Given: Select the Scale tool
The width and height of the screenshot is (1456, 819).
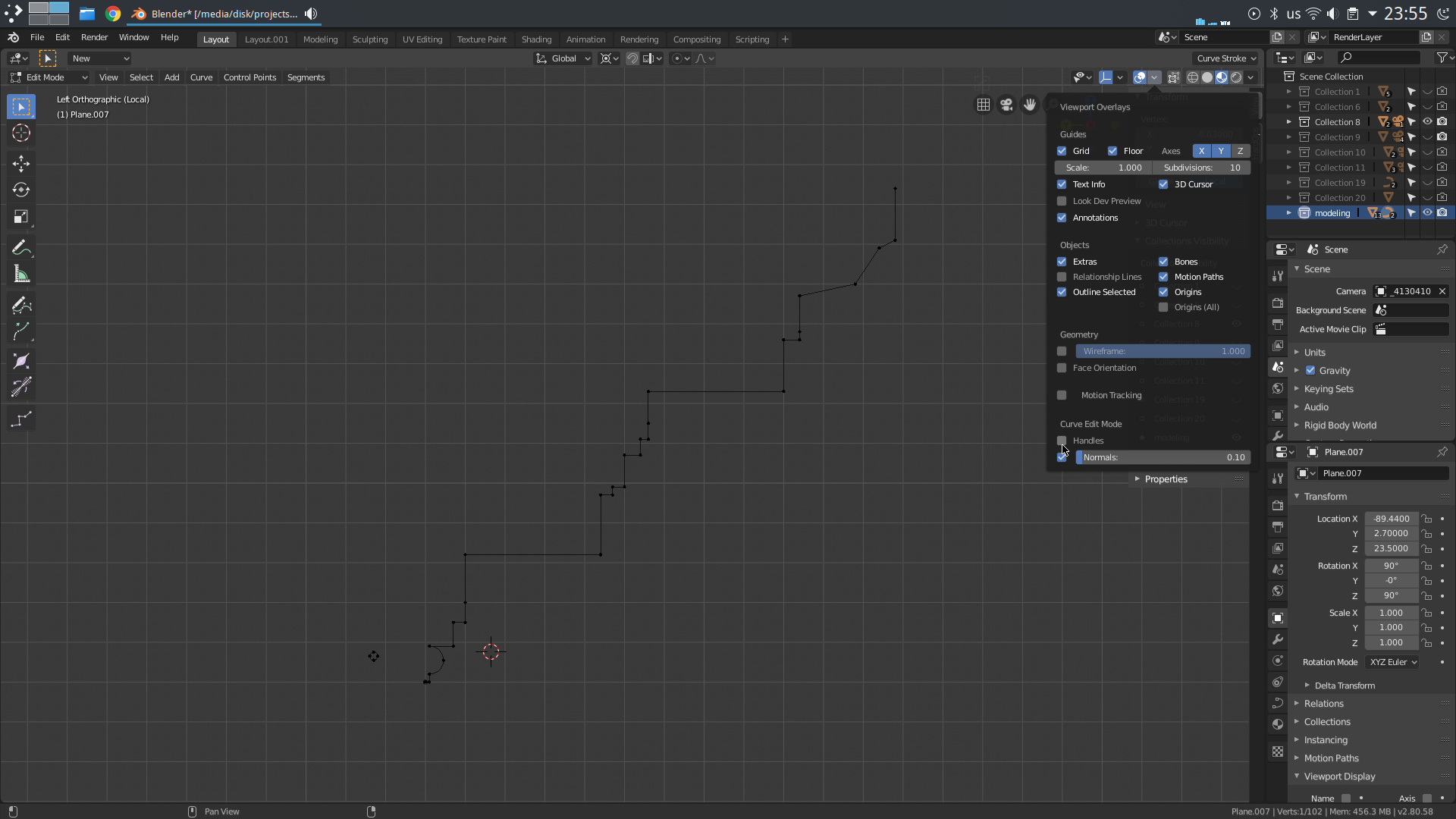Looking at the screenshot, I should tap(20, 217).
